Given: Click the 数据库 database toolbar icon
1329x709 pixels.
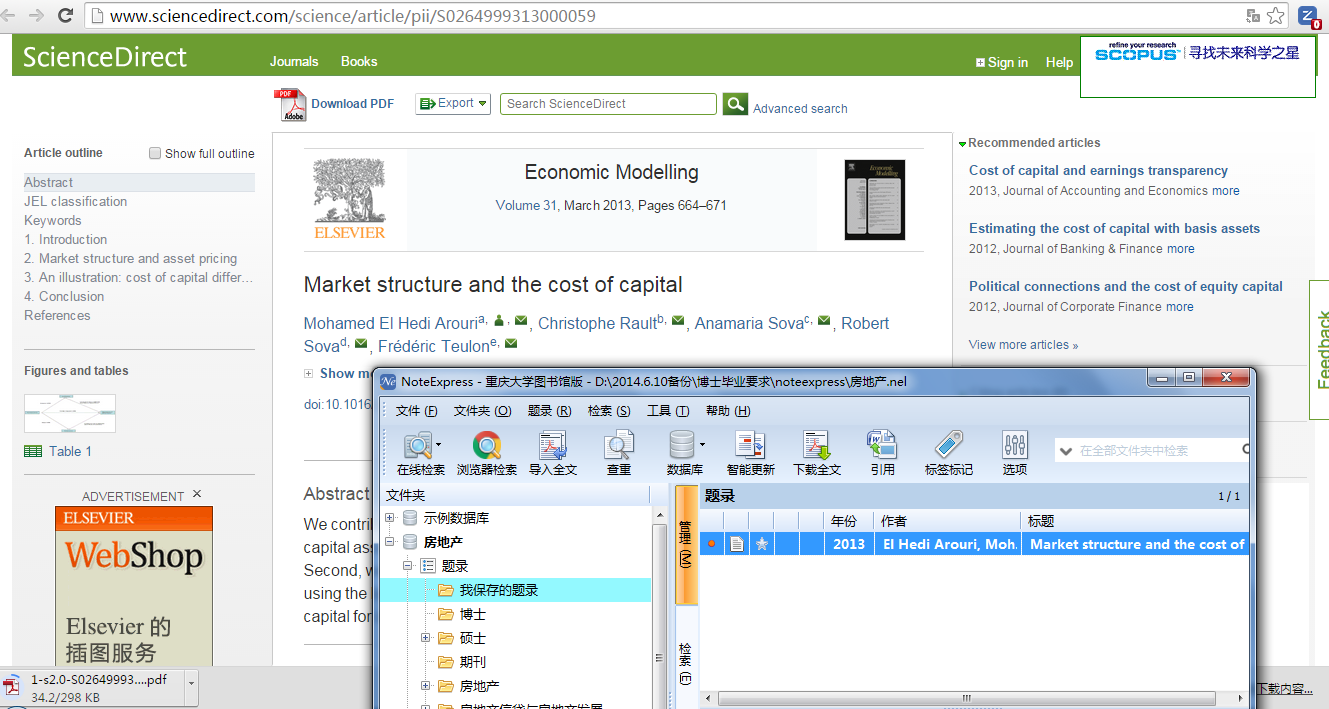Looking at the screenshot, I should 682,446.
